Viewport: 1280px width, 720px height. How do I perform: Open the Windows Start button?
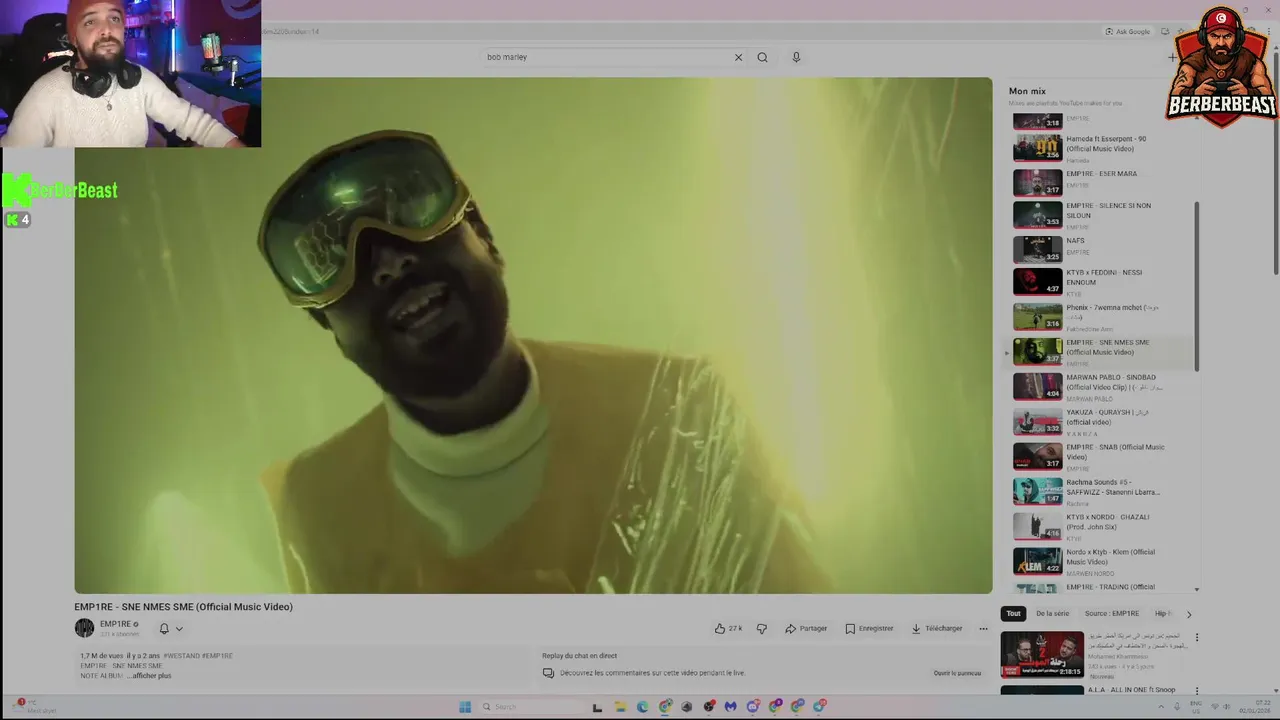(465, 707)
